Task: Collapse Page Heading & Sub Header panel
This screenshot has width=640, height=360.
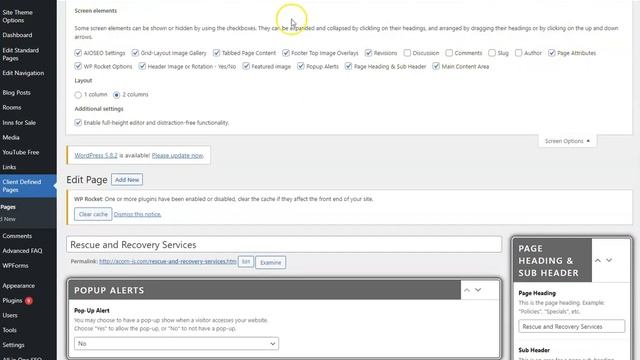Action: click(x=552, y=260)
